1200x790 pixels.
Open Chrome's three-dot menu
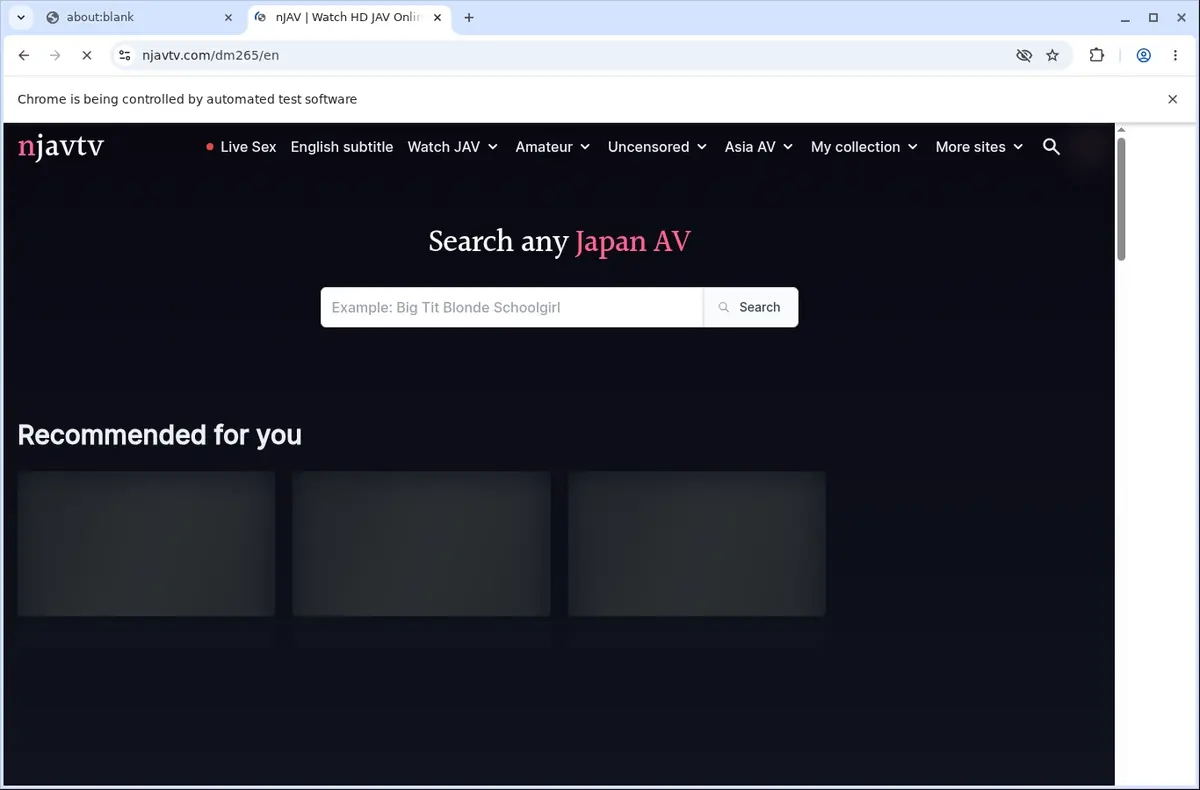[x=1174, y=56]
